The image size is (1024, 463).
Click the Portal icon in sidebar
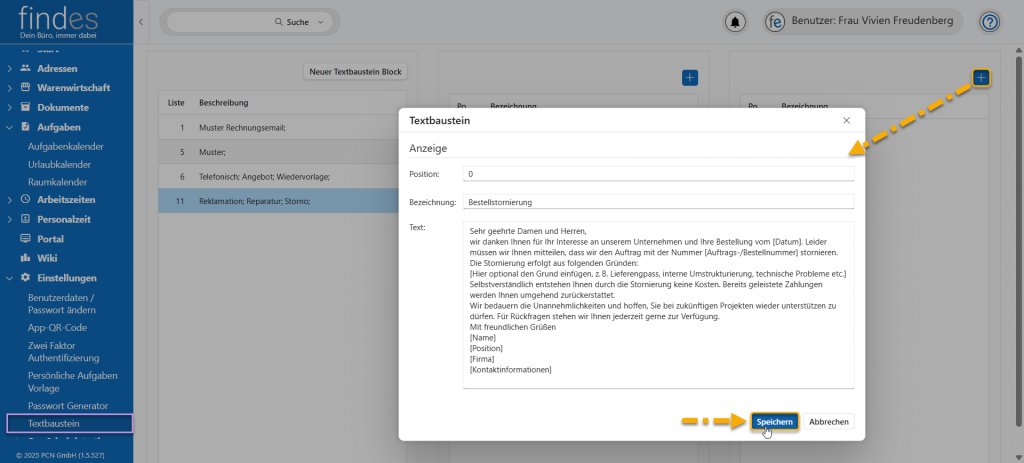[26, 239]
